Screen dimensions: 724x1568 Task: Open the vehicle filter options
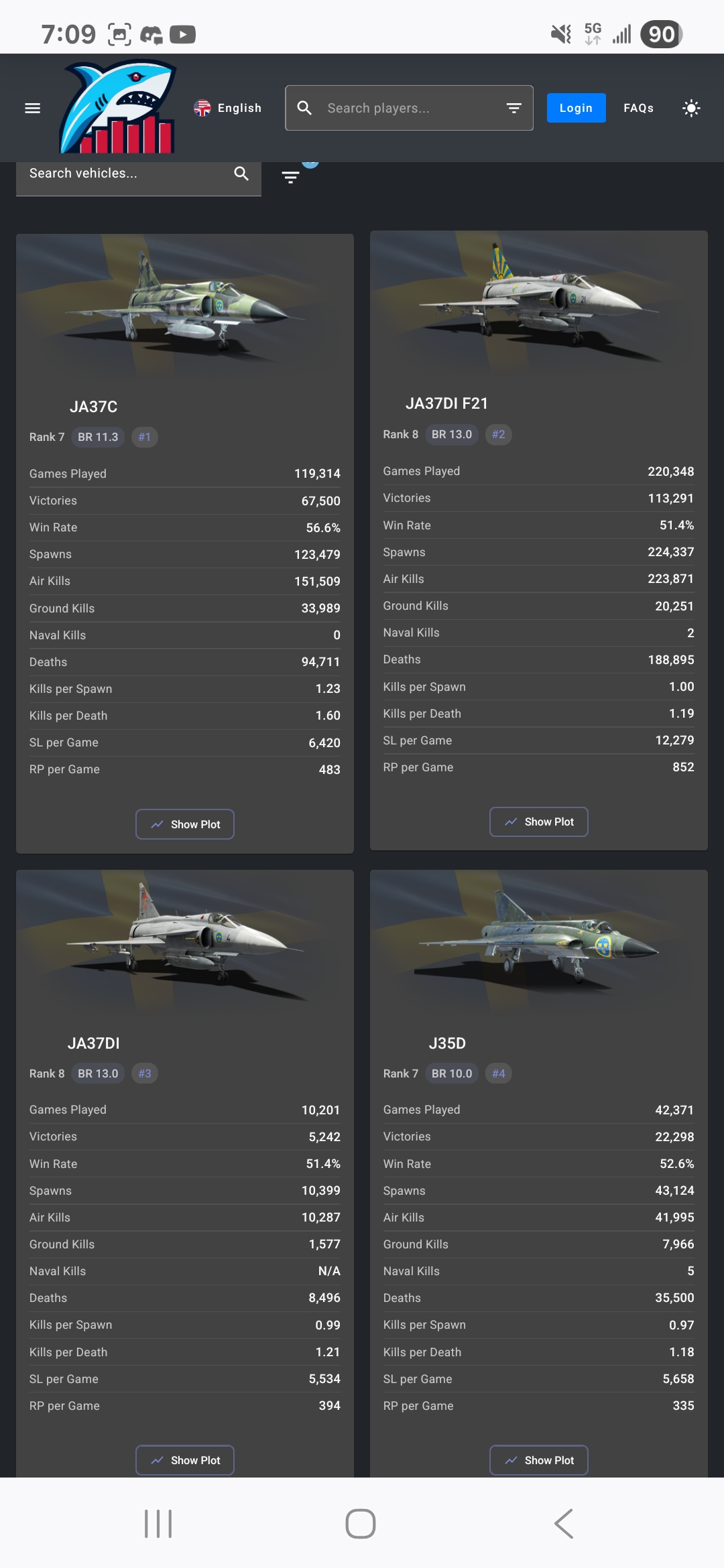coord(290,177)
